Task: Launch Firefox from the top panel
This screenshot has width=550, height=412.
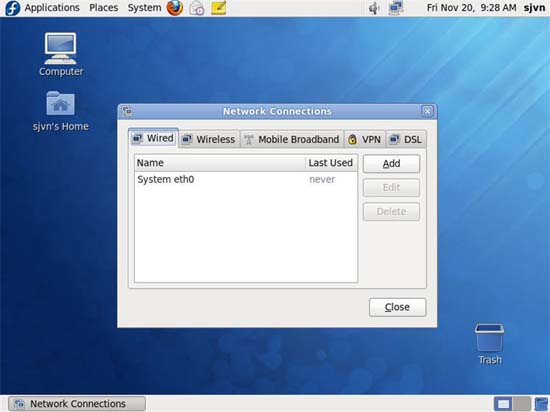Action: [175, 8]
